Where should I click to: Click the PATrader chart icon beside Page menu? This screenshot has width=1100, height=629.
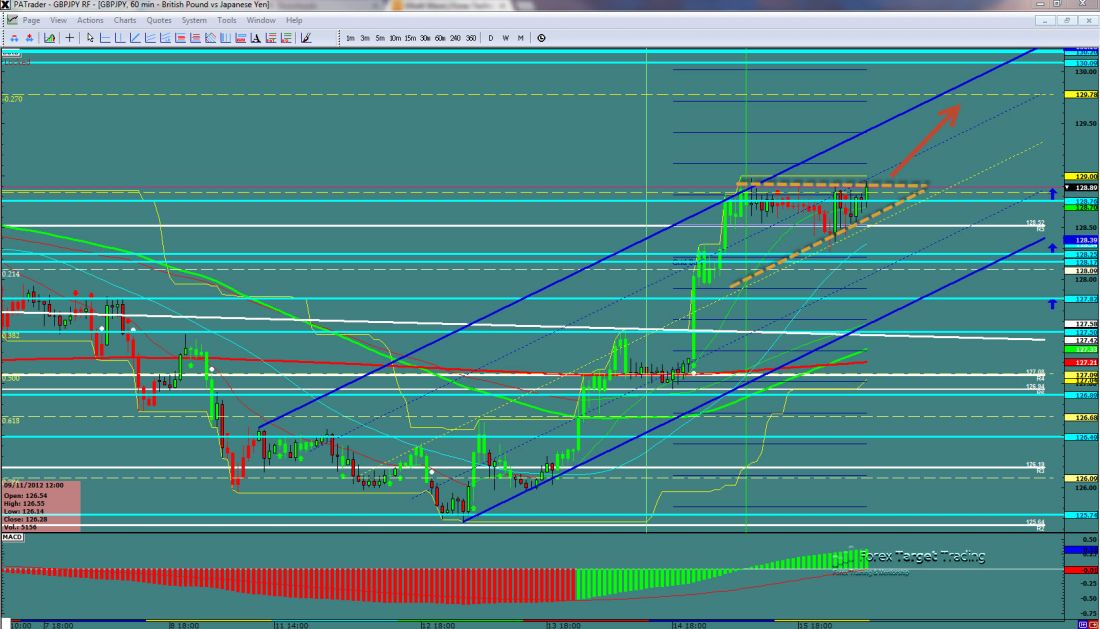point(11,20)
